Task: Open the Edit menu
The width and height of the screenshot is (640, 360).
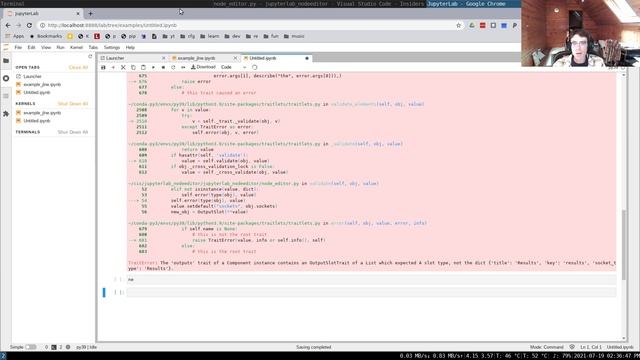Action: click(x=31, y=47)
